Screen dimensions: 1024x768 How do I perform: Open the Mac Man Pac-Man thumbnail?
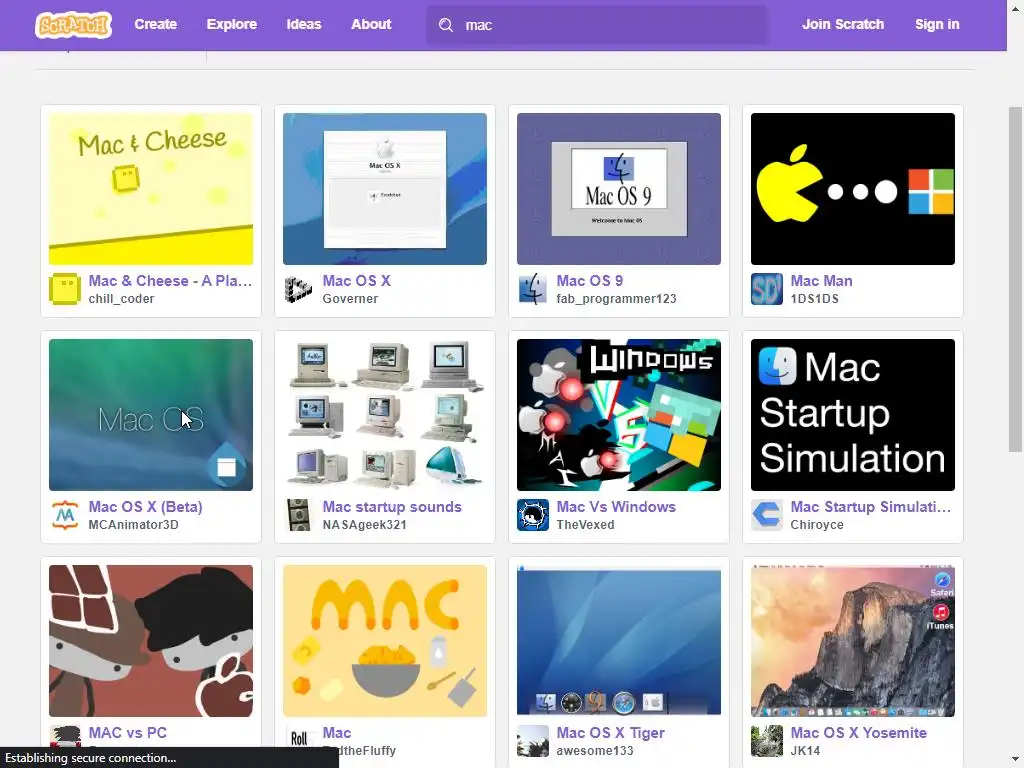pos(853,189)
